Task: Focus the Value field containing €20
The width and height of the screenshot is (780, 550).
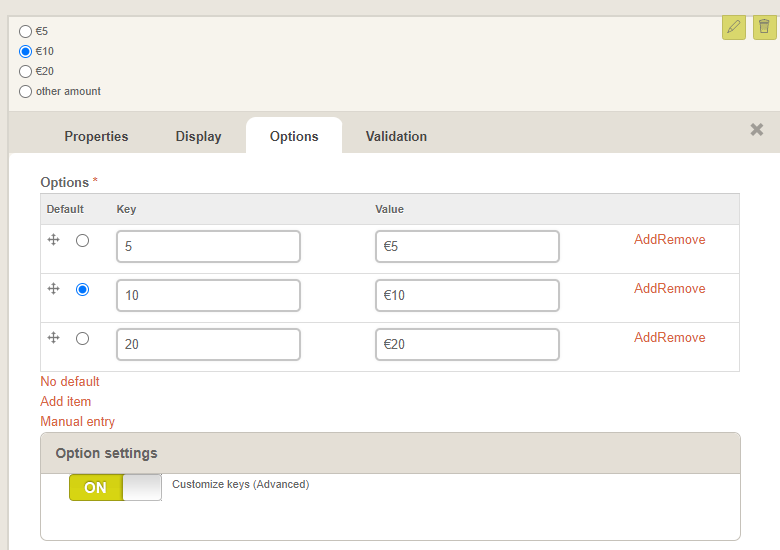Action: point(467,344)
